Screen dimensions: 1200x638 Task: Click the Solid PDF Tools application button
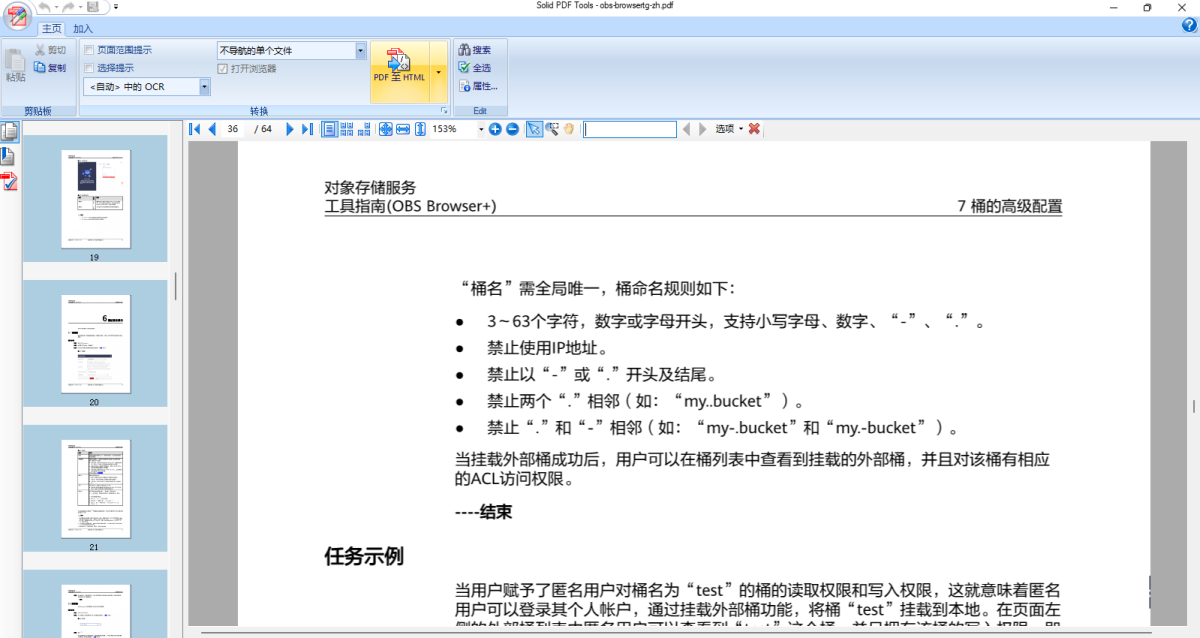[x=18, y=17]
